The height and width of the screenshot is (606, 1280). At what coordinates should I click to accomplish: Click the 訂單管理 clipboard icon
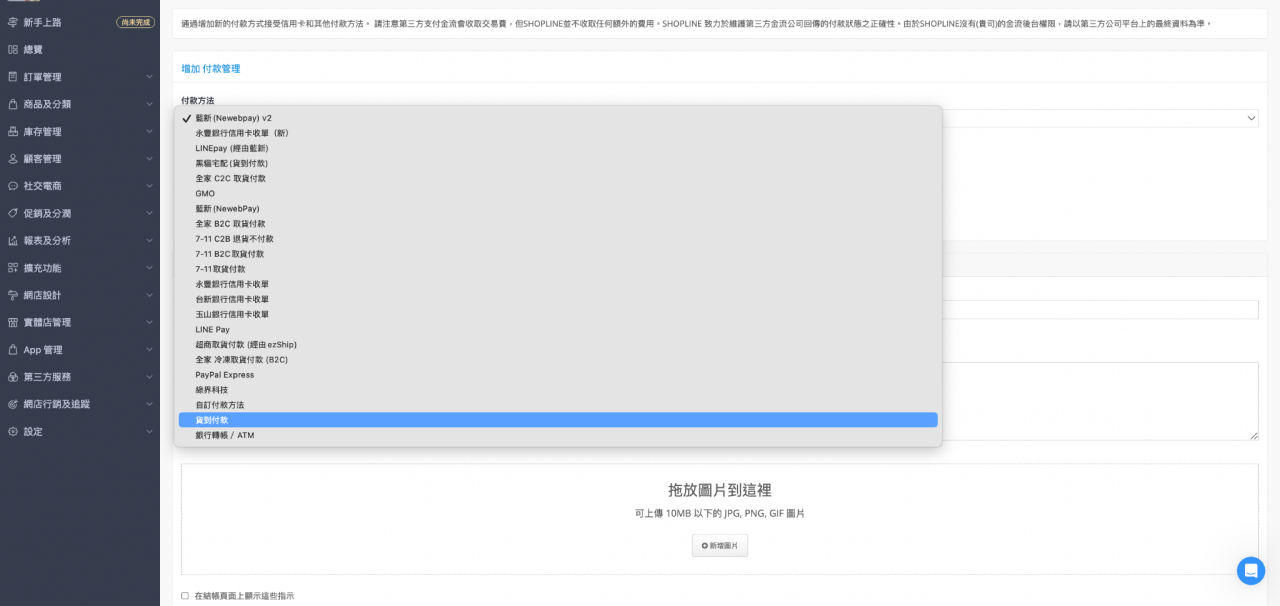click(12, 77)
